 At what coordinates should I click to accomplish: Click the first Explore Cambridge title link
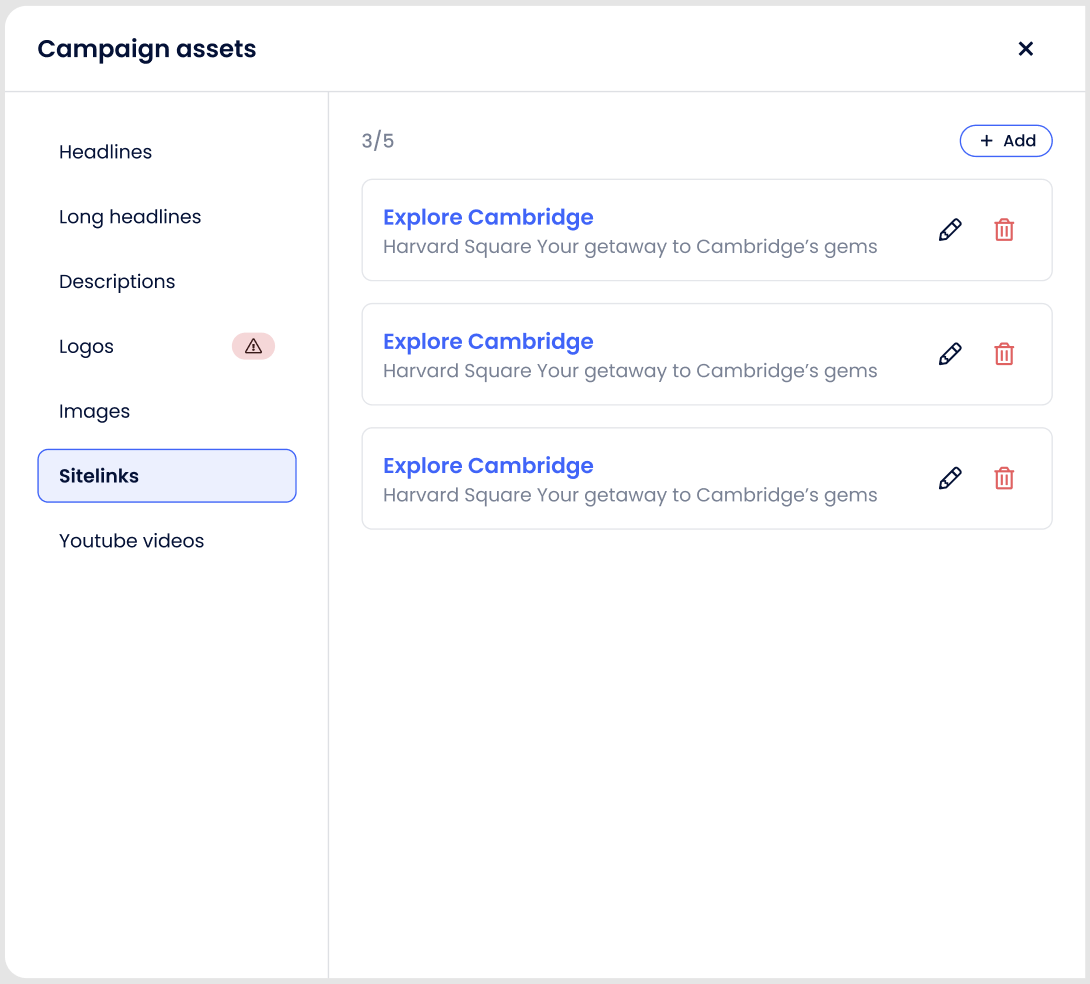pyautogui.click(x=488, y=217)
